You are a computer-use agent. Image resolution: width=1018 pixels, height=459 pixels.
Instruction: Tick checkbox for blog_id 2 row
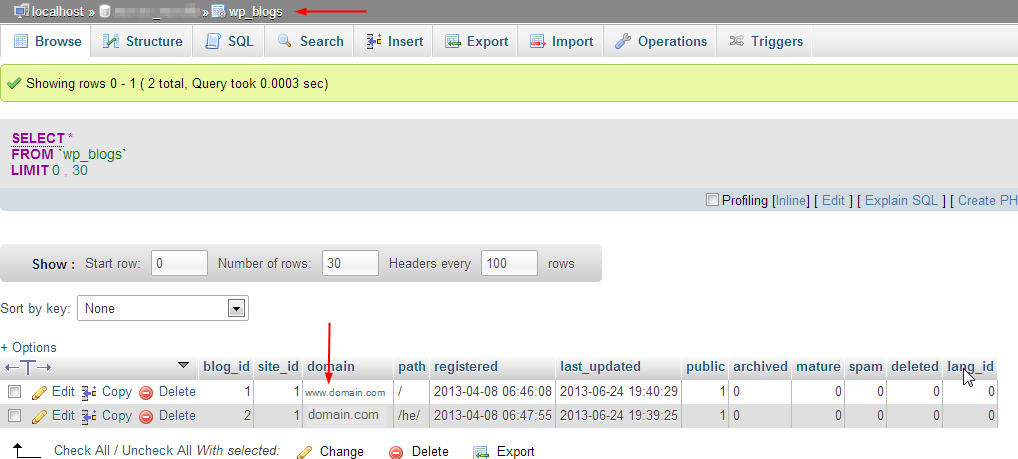click(x=14, y=415)
